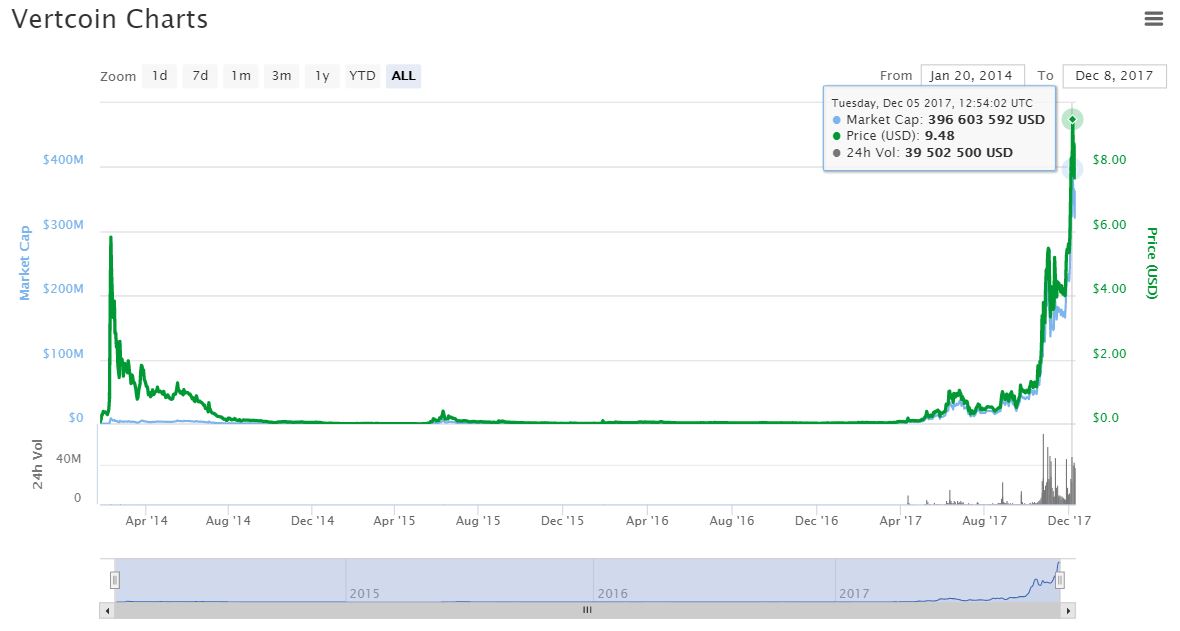1180x631 pixels.
Task: Click the 2015 label in the navigator
Action: pyautogui.click(x=364, y=593)
